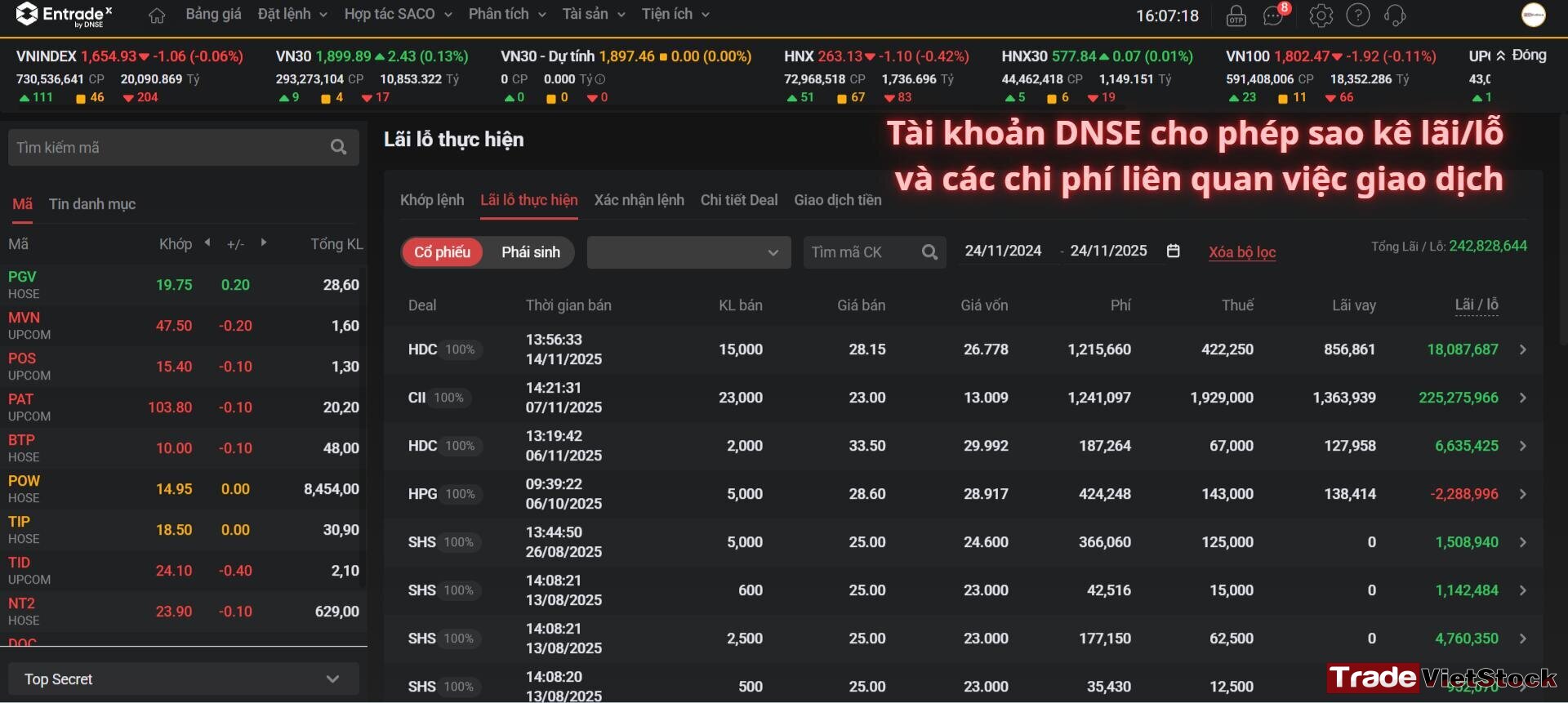This screenshot has height=703, width=1568.
Task: Switch to the Khớp lệnh tab
Action: (x=432, y=200)
